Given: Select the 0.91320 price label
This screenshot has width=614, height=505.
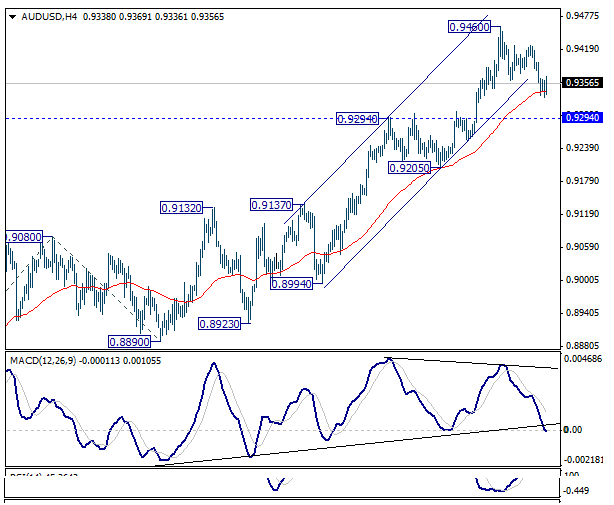Looking at the screenshot, I should (182, 208).
